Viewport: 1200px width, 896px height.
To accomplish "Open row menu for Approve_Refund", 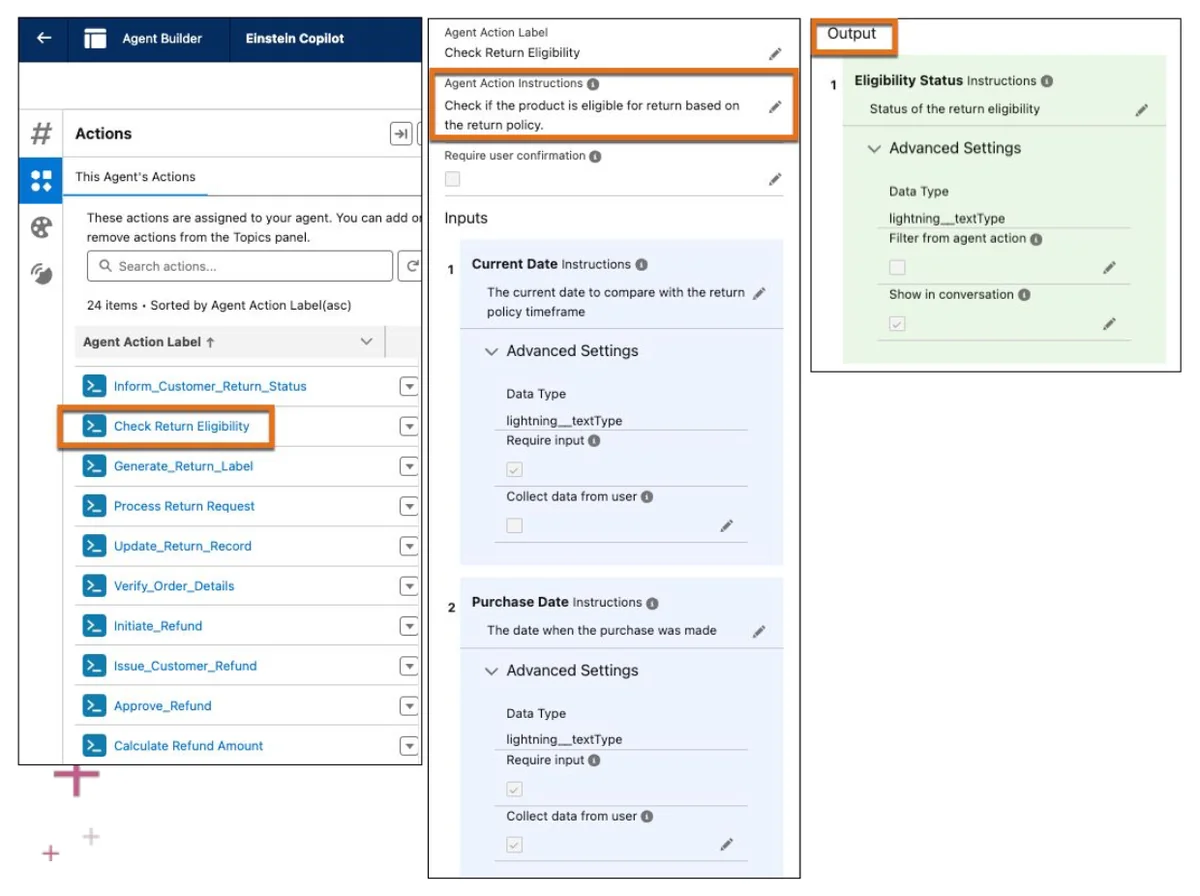I will click(x=408, y=707).
